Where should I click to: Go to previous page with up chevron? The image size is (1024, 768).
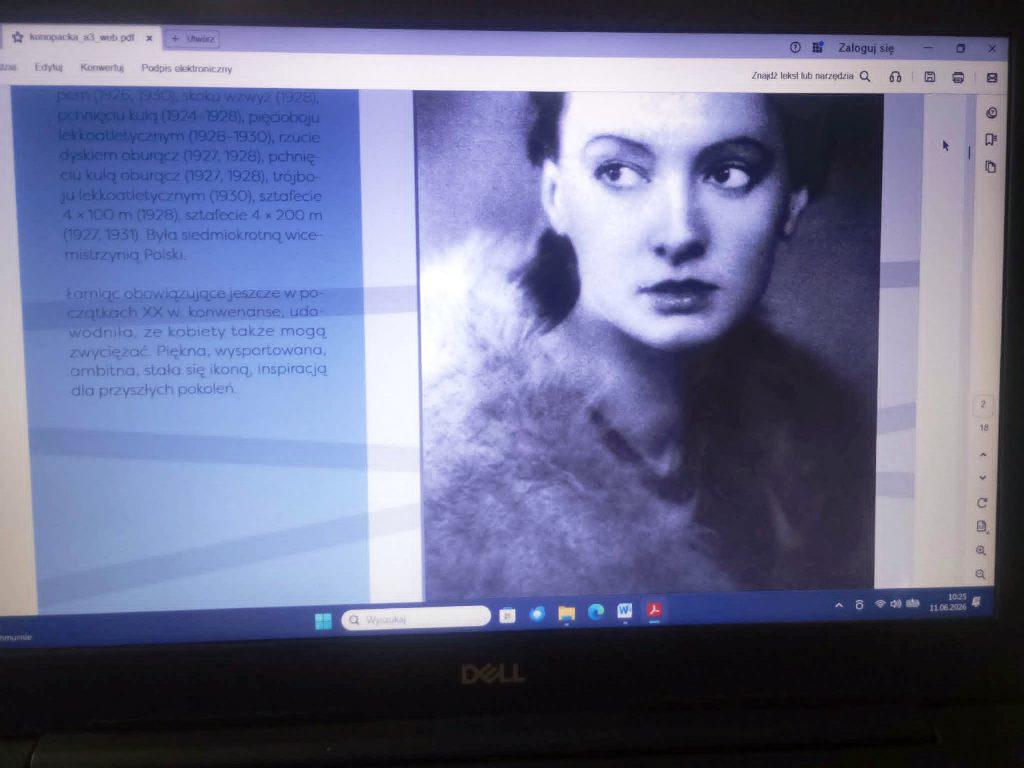pos(983,455)
